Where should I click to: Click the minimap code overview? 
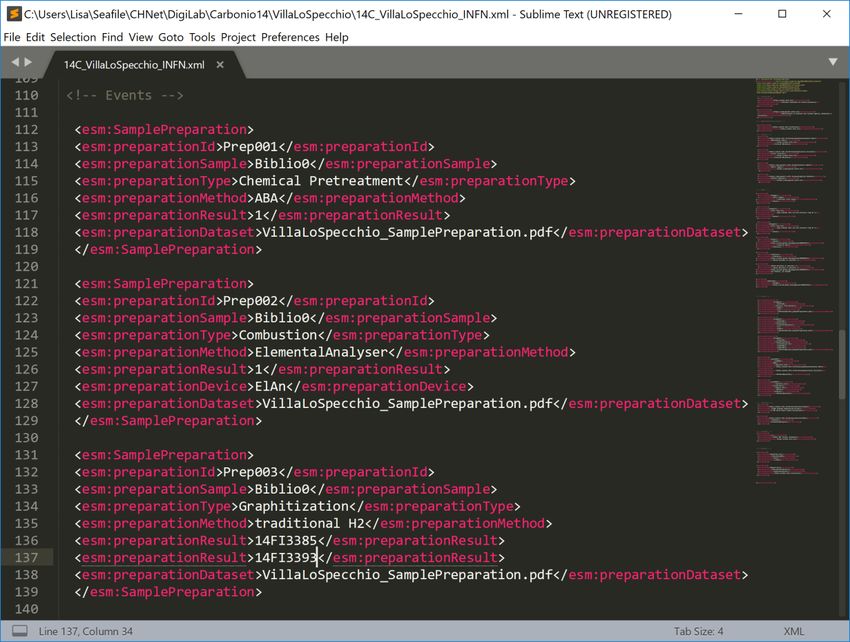coord(795,300)
